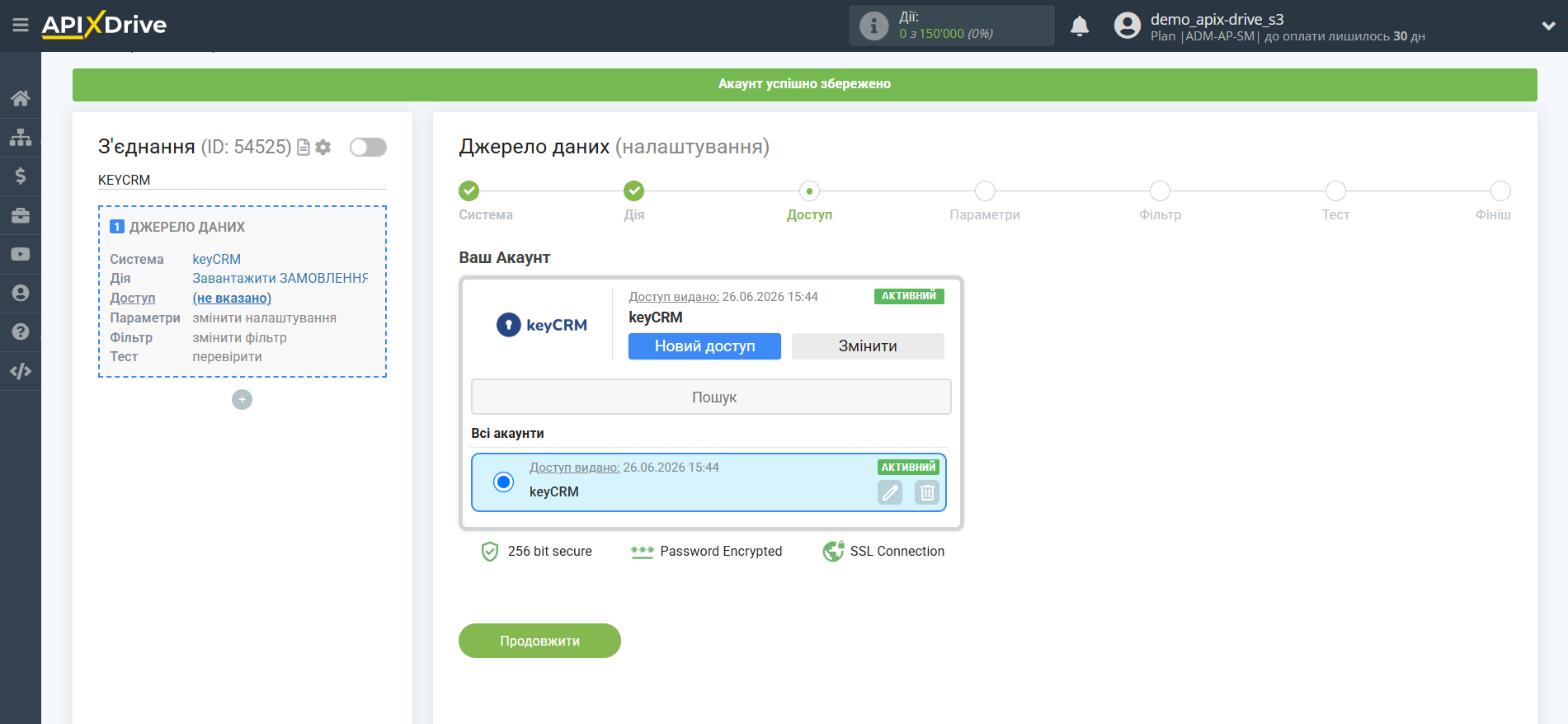Viewport: 1568px width, 724px height.
Task: Open the hamburger menu
Action: coord(21,25)
